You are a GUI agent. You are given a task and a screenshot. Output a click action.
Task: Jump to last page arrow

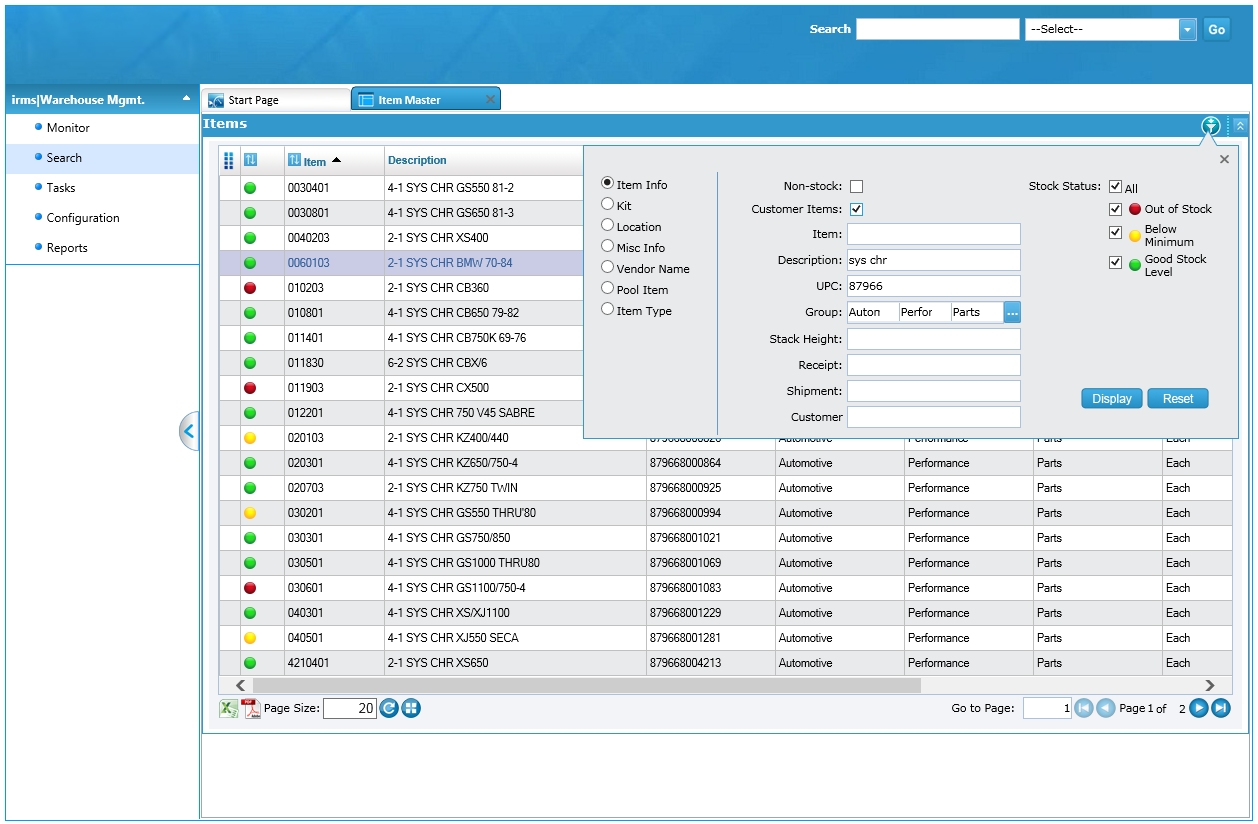[1220, 708]
